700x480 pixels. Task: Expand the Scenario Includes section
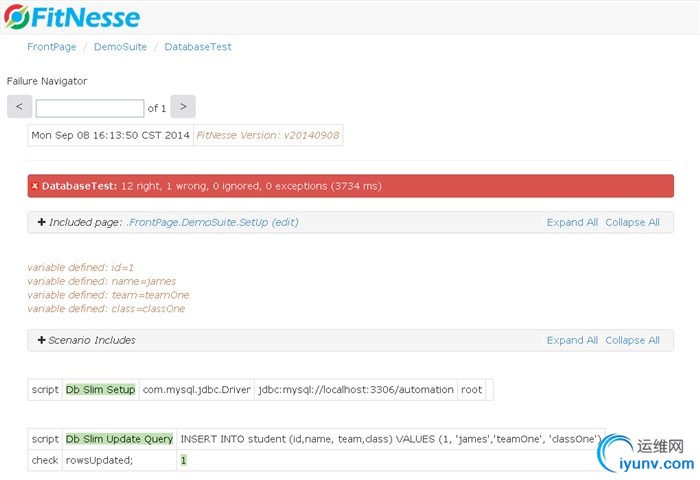[42, 340]
